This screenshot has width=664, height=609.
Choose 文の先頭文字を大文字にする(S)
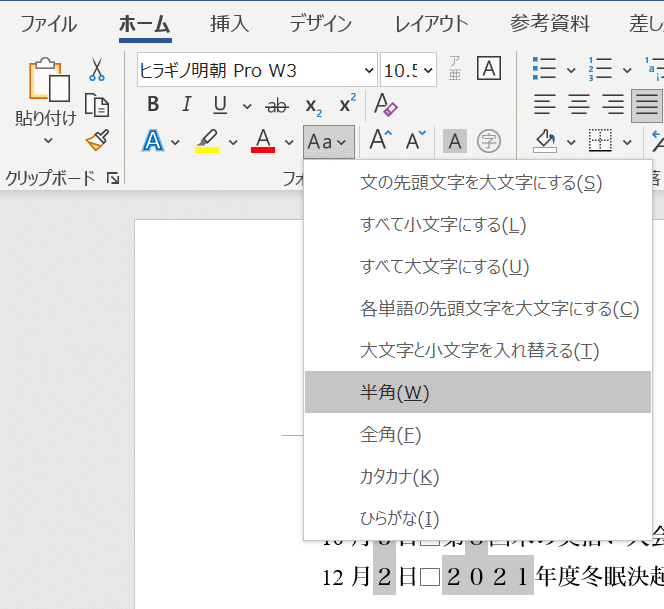click(x=478, y=183)
